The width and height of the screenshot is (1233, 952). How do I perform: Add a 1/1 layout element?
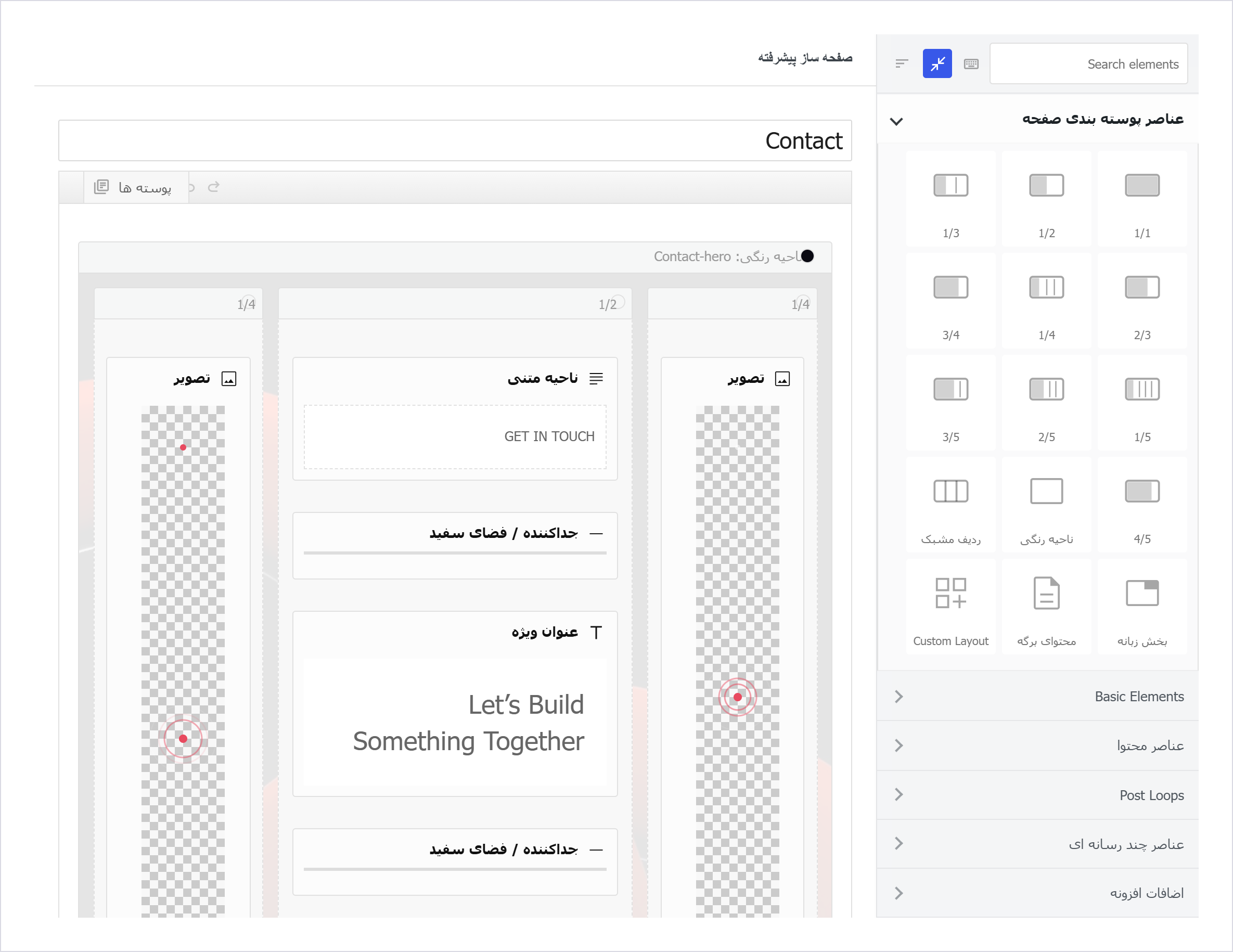[1141, 198]
